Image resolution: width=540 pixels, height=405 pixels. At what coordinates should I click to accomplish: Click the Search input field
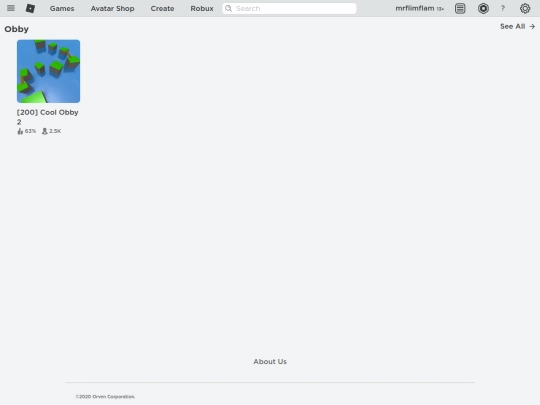289,8
